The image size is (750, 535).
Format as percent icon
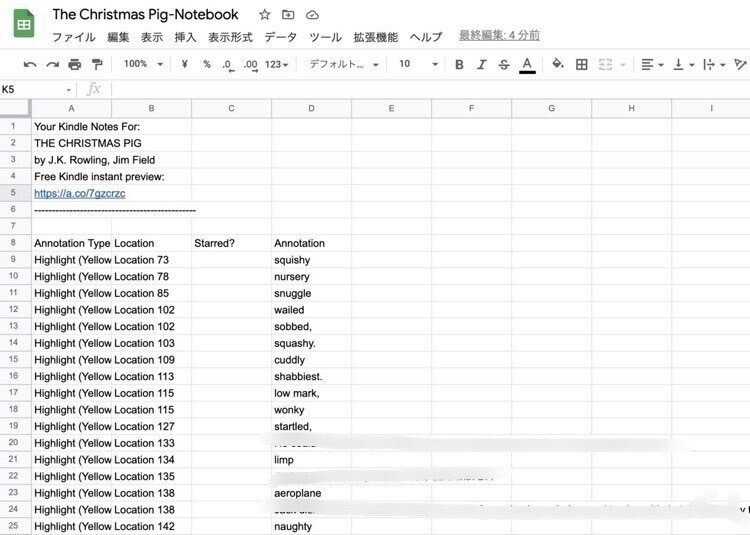click(207, 64)
